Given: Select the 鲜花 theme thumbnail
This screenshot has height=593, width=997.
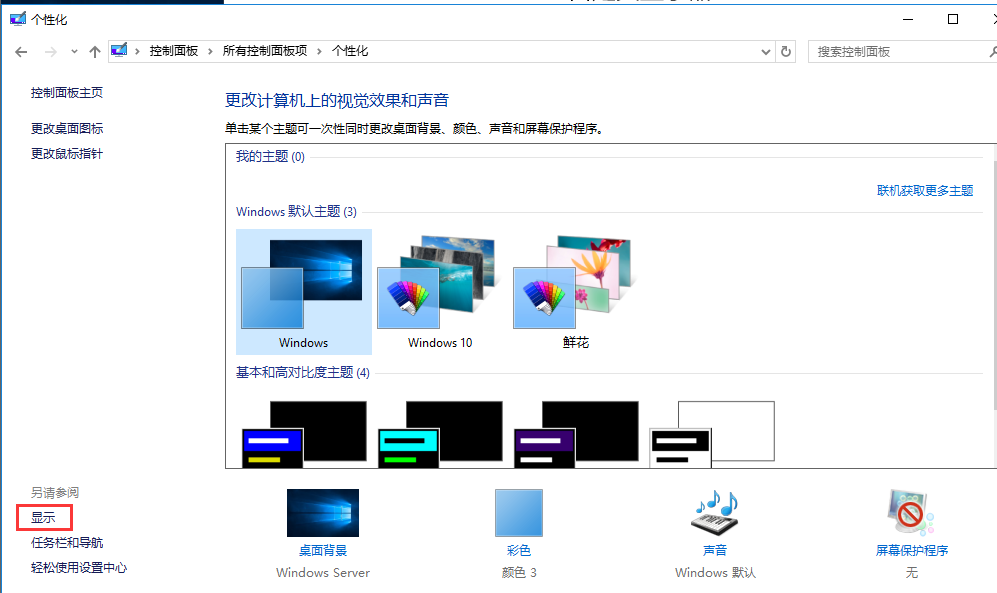Looking at the screenshot, I should pyautogui.click(x=575, y=292).
